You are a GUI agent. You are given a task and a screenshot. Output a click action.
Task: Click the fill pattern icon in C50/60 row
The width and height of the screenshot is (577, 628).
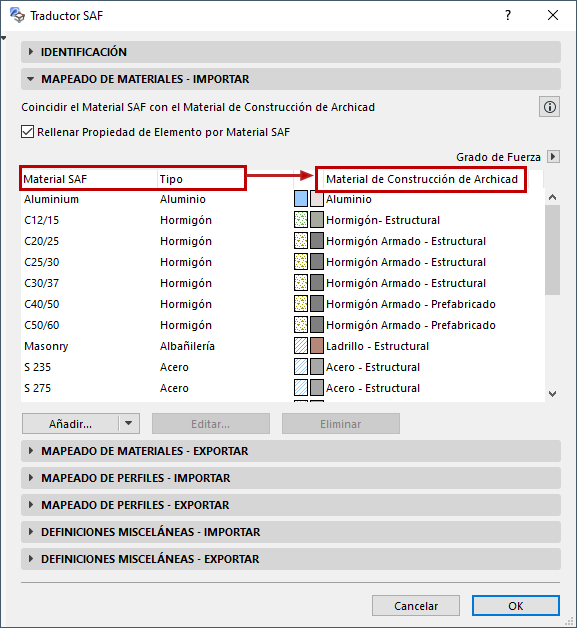point(301,325)
